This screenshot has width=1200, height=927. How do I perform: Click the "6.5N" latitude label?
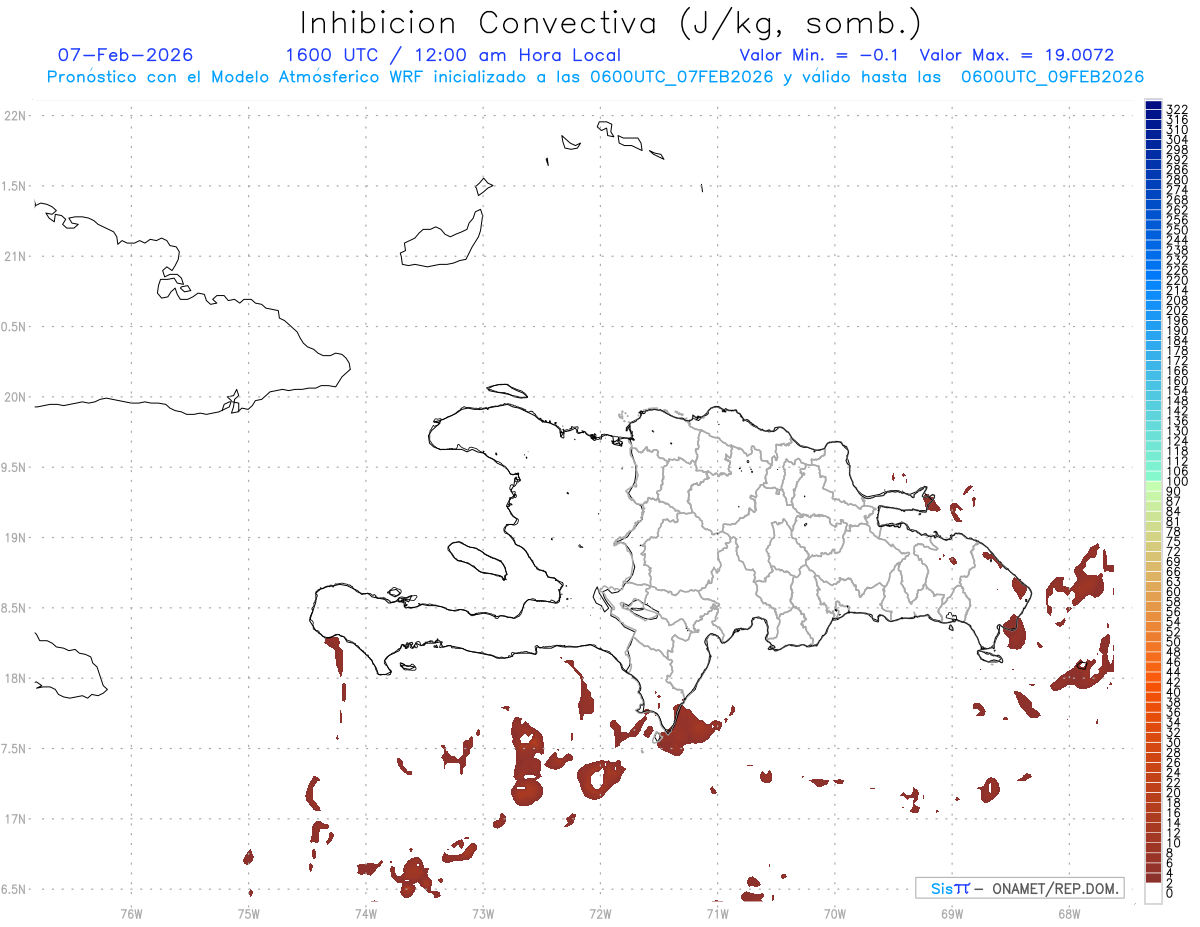(13, 888)
